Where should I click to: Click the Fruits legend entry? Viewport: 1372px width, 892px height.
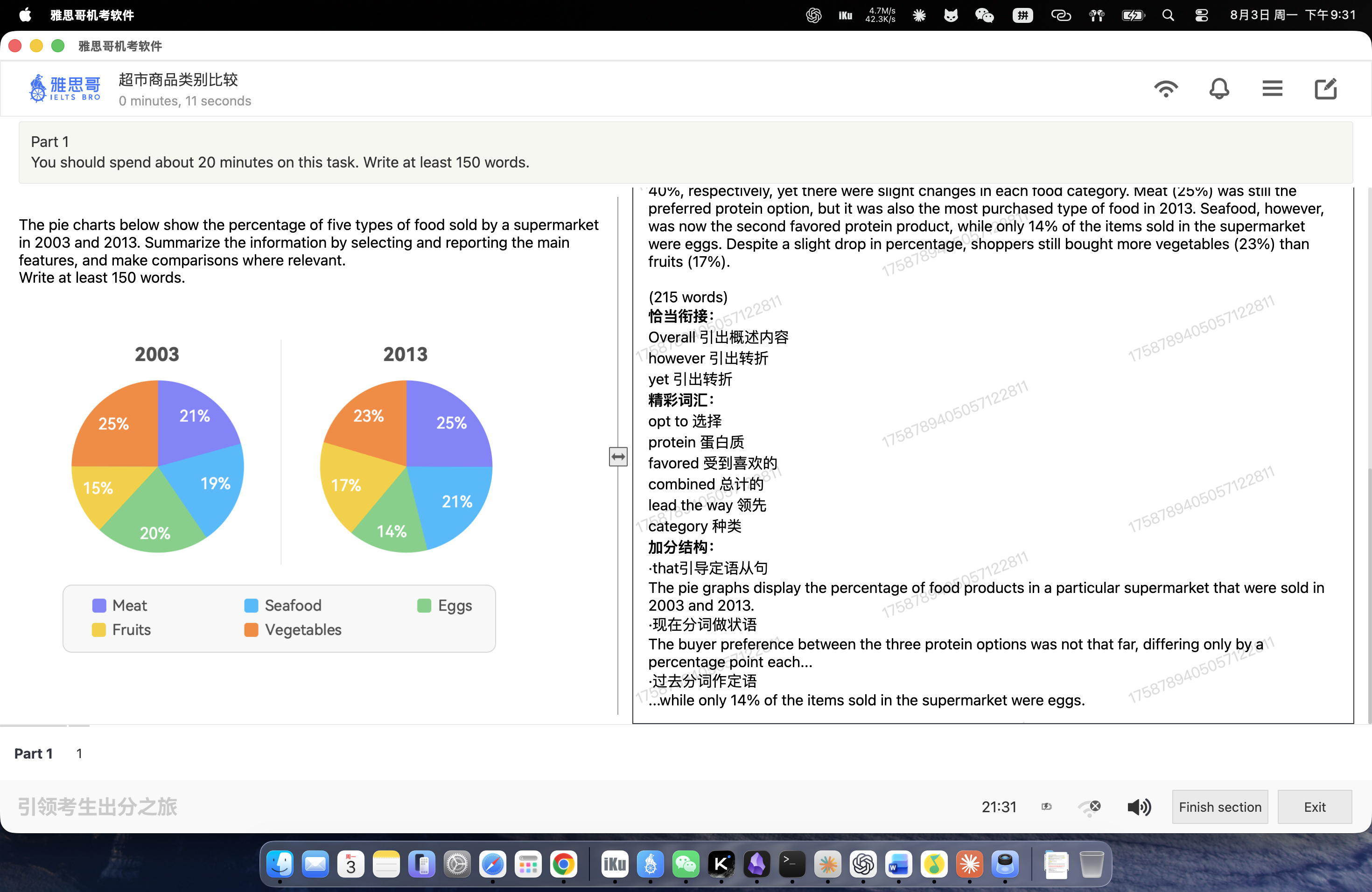[122, 629]
